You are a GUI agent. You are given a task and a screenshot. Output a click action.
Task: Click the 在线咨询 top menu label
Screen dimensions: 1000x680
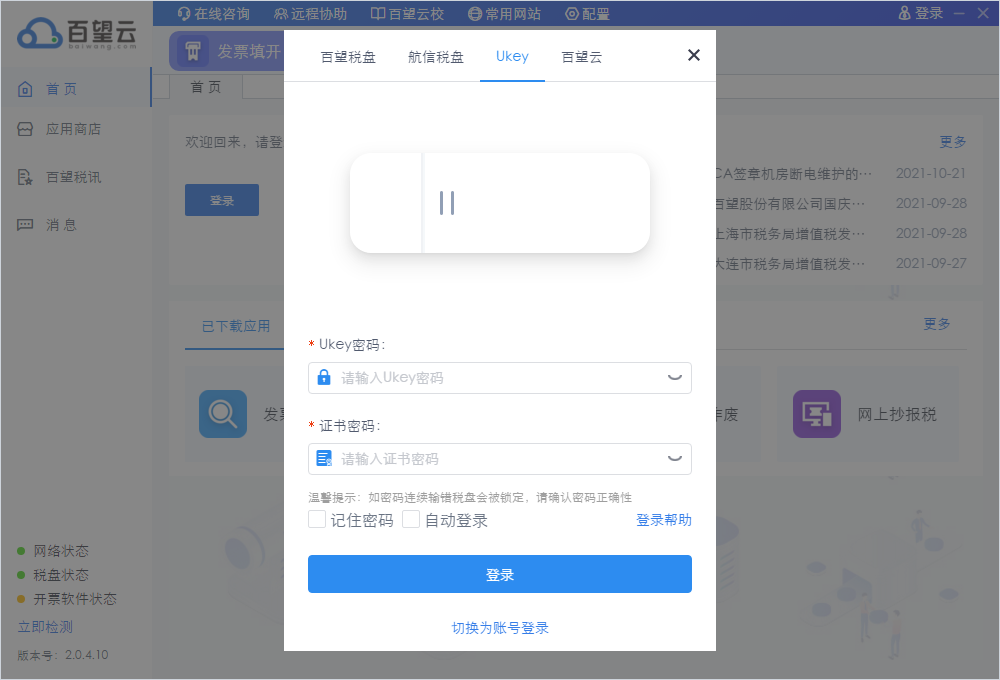222,13
